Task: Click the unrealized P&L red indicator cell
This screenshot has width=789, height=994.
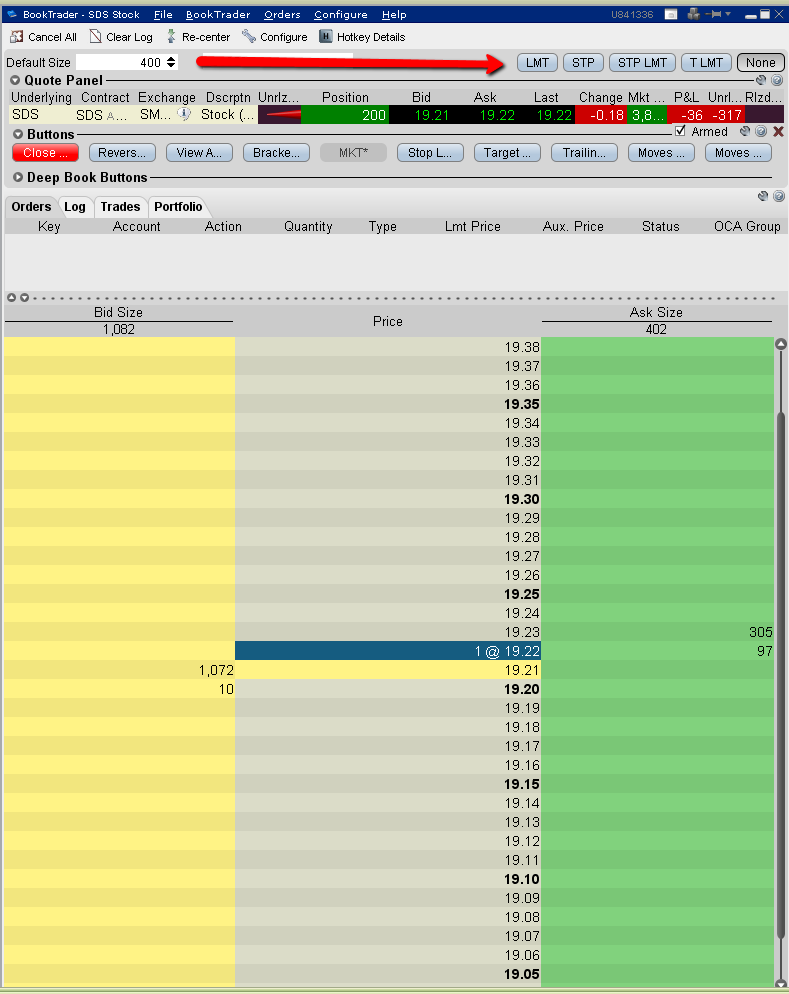Action: (279, 115)
